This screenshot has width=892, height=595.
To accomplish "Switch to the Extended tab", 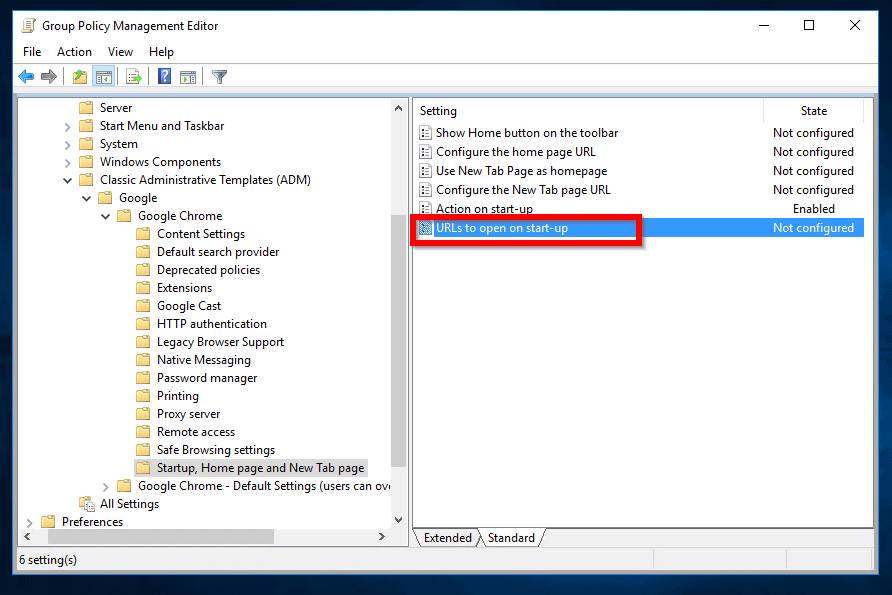I will point(447,538).
